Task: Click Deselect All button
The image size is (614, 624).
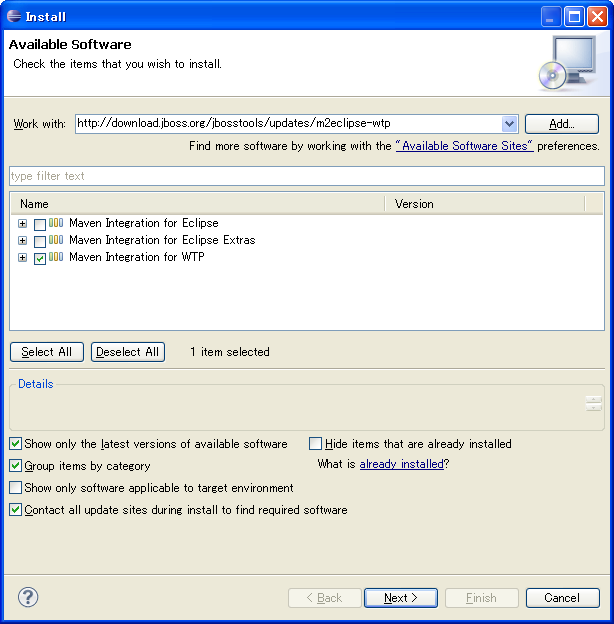Action: [128, 352]
